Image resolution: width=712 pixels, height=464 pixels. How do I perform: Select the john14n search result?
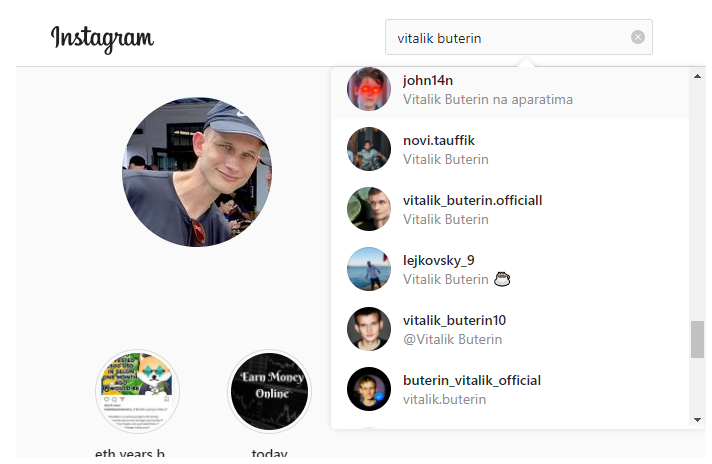tap(510, 89)
